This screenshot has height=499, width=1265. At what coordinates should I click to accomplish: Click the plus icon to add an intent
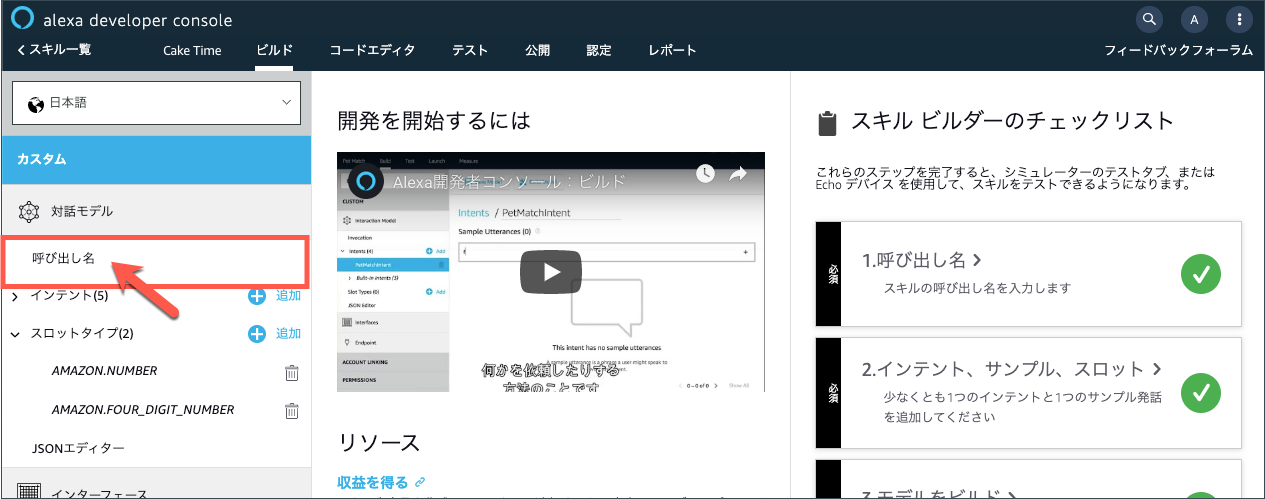[x=257, y=296]
